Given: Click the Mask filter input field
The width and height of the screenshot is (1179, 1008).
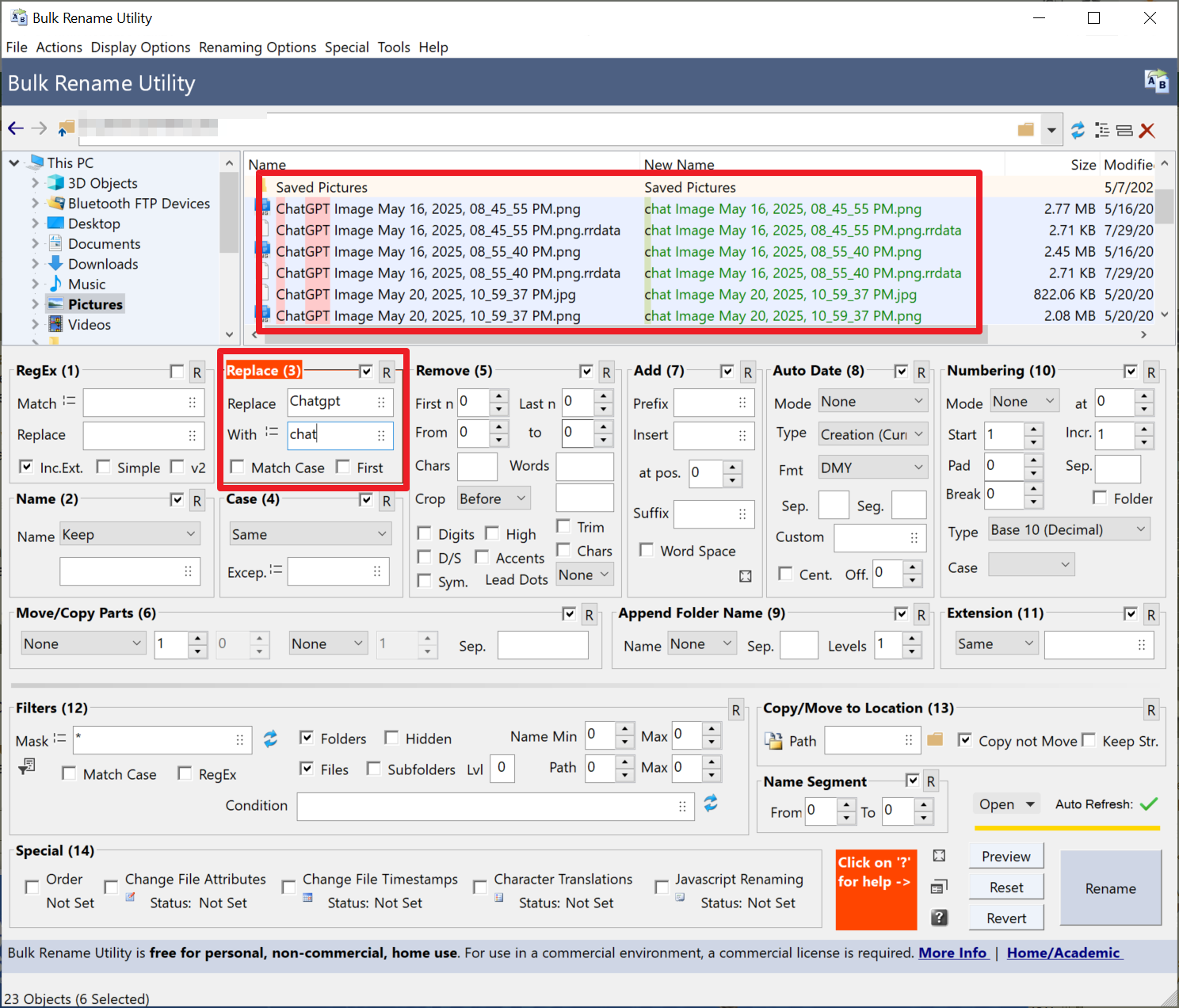Looking at the screenshot, I should click(162, 740).
